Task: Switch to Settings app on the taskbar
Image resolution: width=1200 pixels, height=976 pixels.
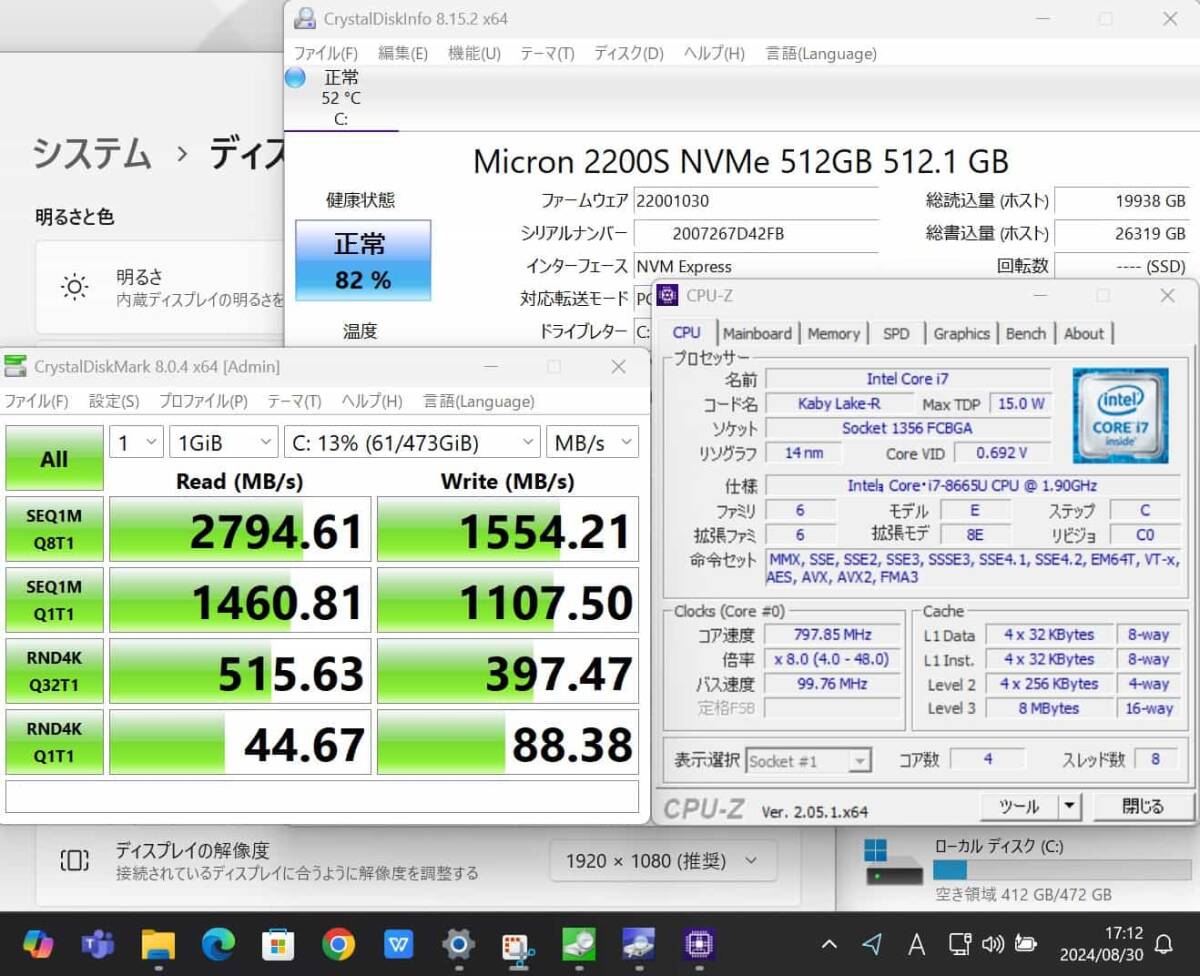Action: coord(458,943)
